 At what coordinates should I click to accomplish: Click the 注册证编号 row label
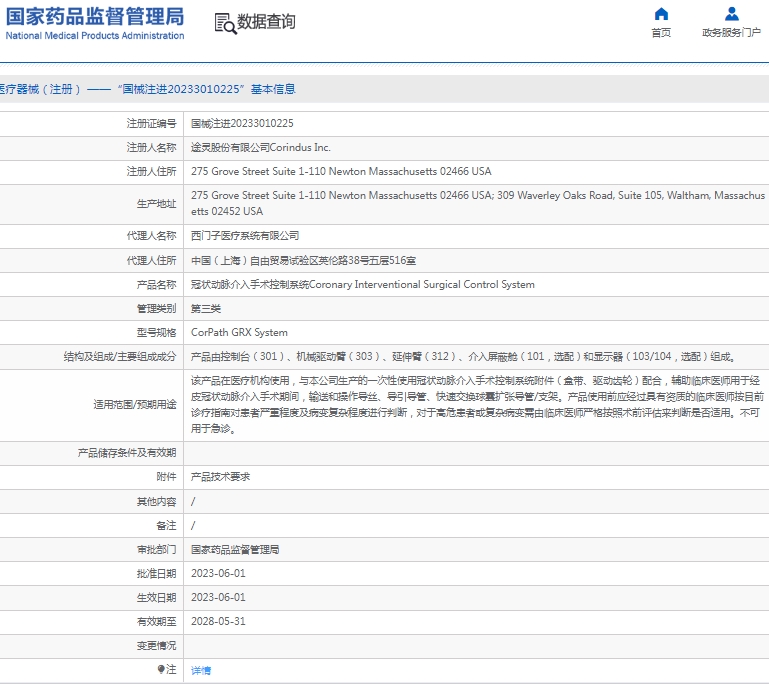coord(152,124)
